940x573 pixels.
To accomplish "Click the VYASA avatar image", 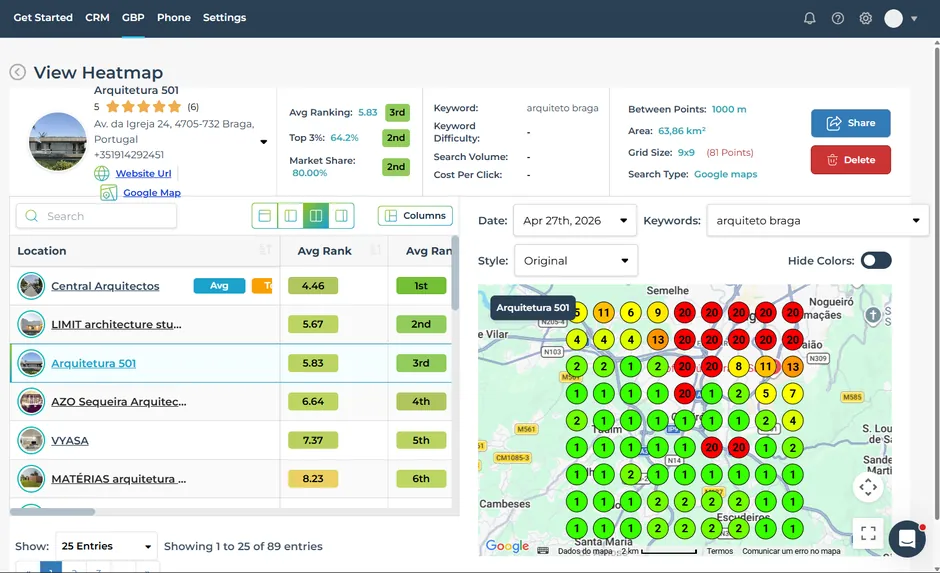I will (x=31, y=441).
